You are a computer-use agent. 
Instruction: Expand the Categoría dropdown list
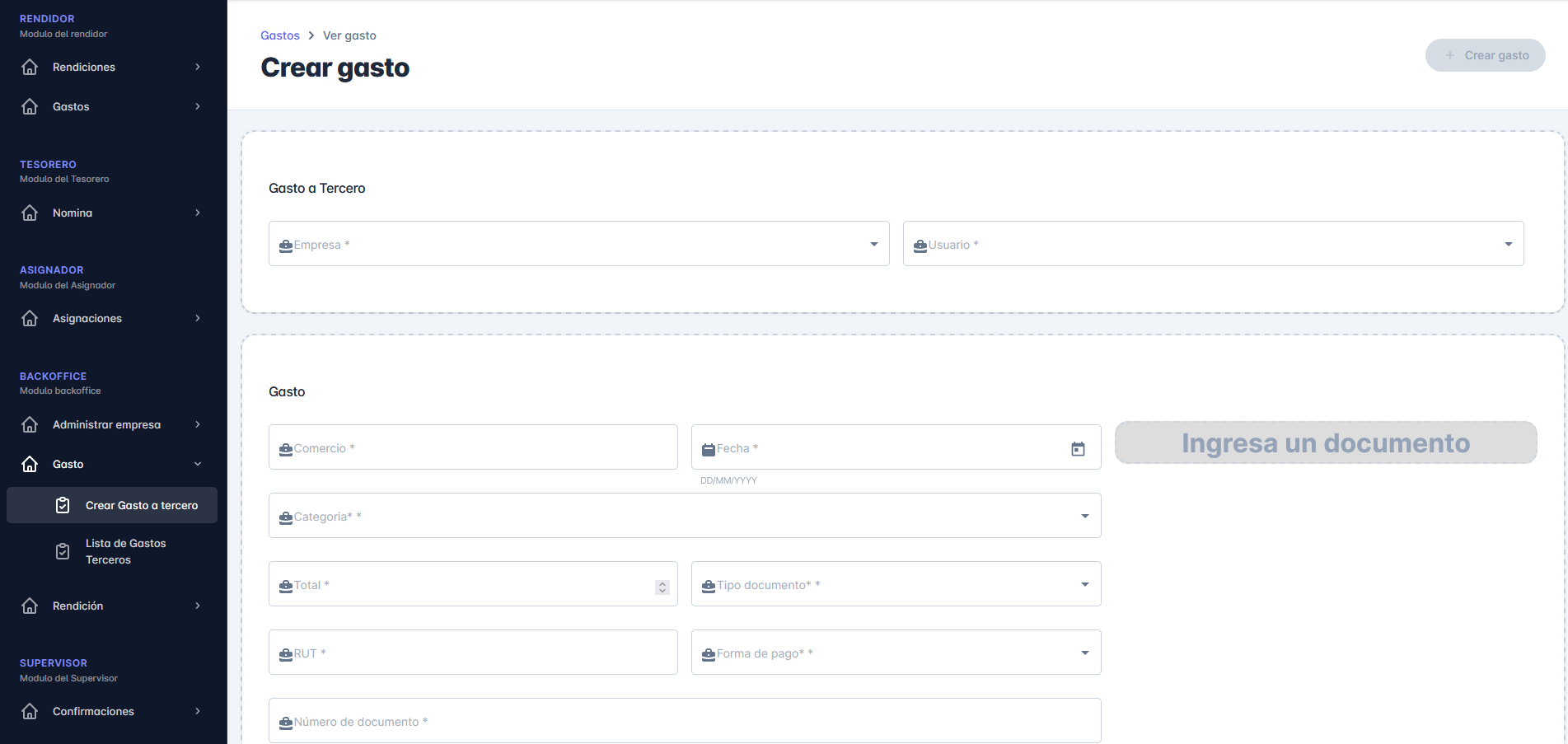point(684,516)
